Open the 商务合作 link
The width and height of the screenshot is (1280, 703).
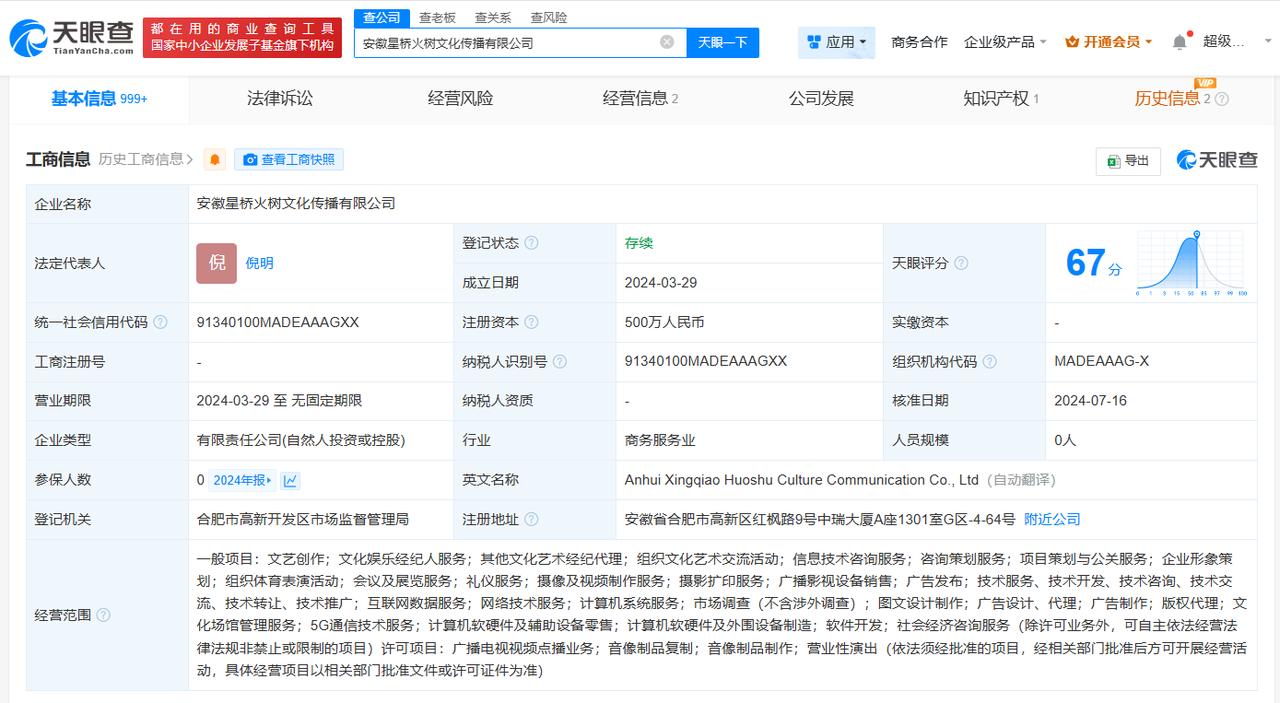coord(919,42)
